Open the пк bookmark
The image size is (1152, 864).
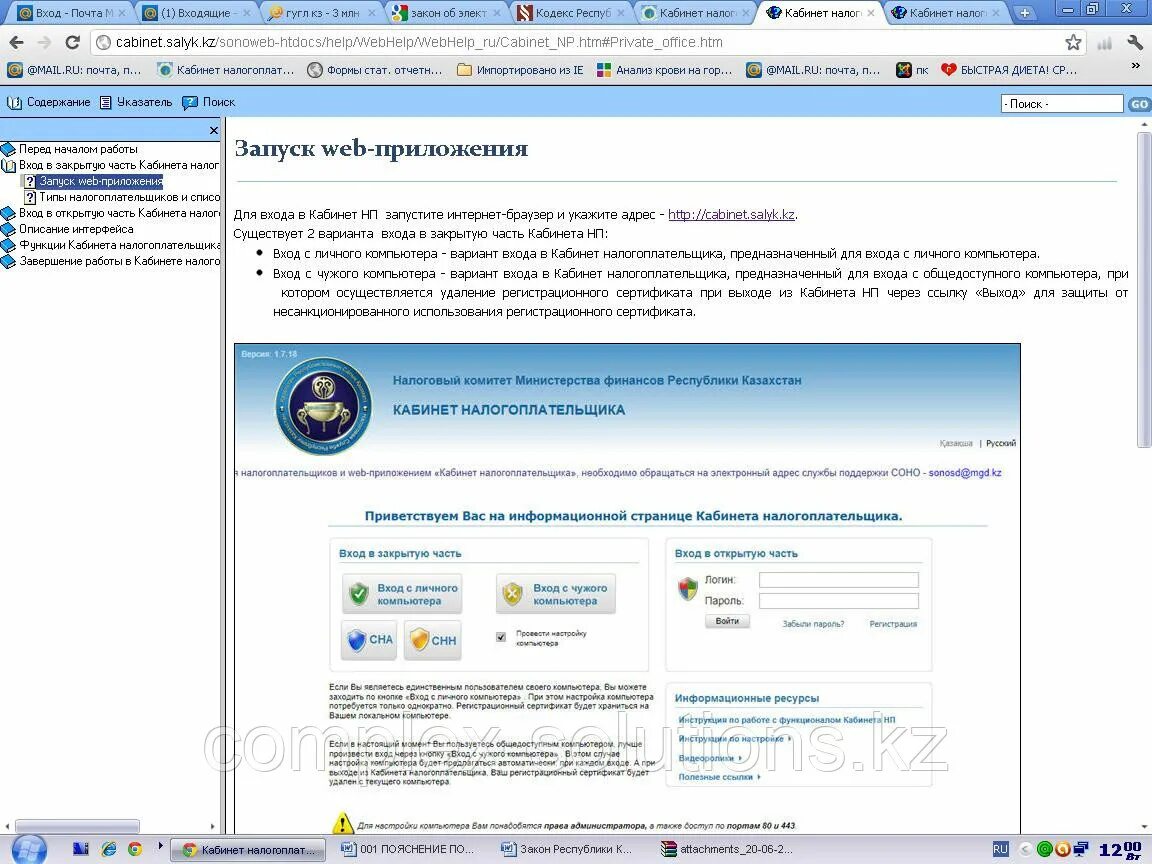click(912, 71)
